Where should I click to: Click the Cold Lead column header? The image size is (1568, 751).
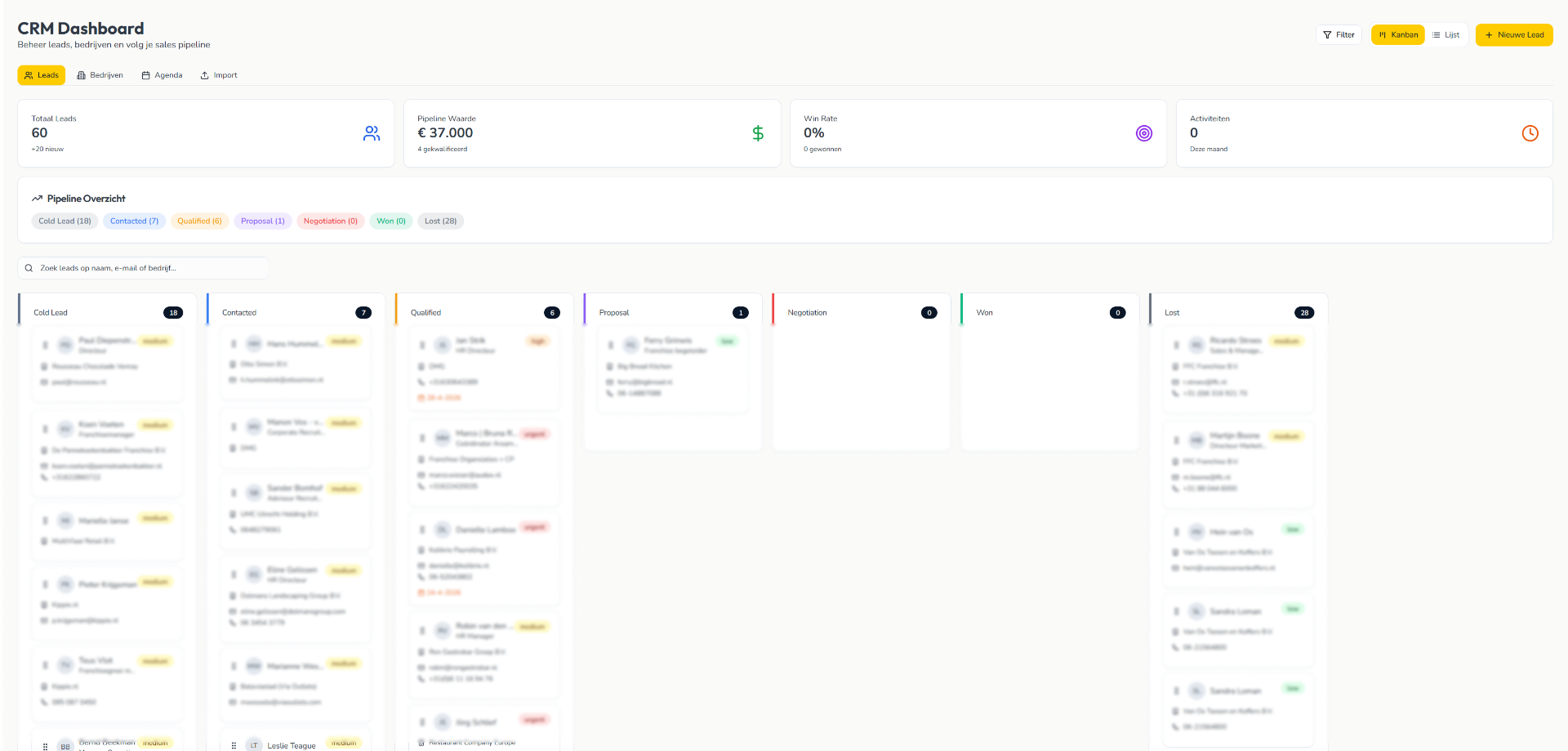tap(51, 313)
